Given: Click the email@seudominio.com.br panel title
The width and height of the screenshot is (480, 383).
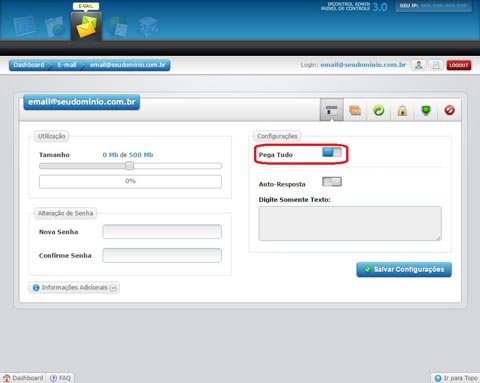Looking at the screenshot, I should (x=82, y=102).
